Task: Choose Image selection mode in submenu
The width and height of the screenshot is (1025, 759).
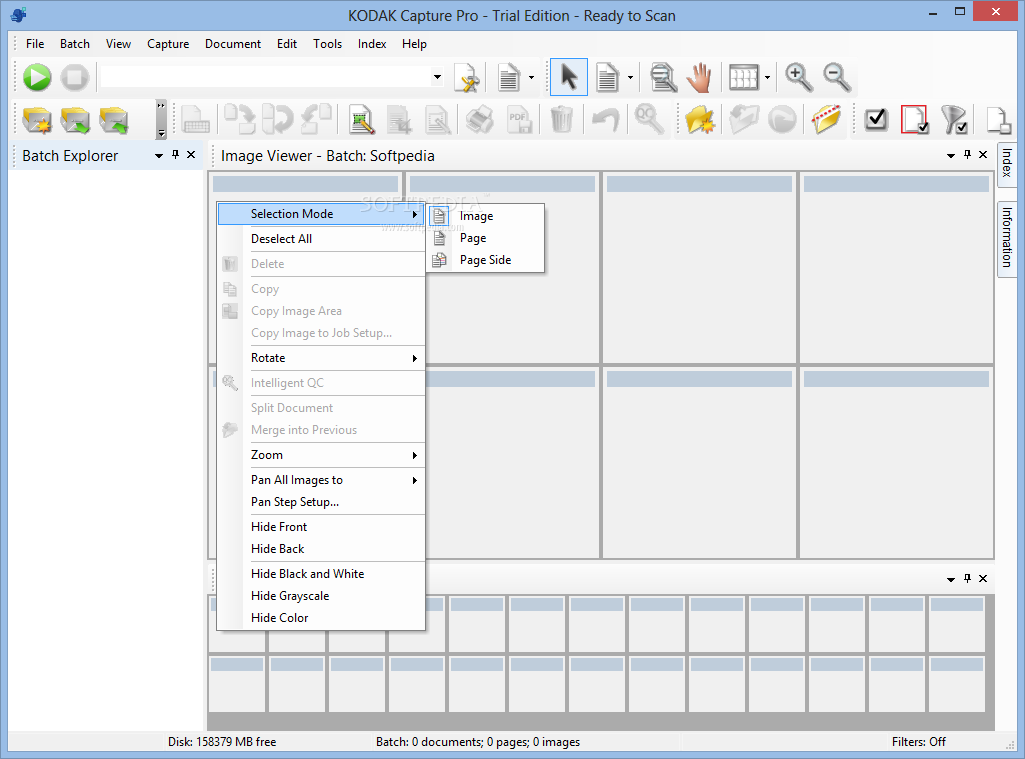Action: (x=485, y=216)
